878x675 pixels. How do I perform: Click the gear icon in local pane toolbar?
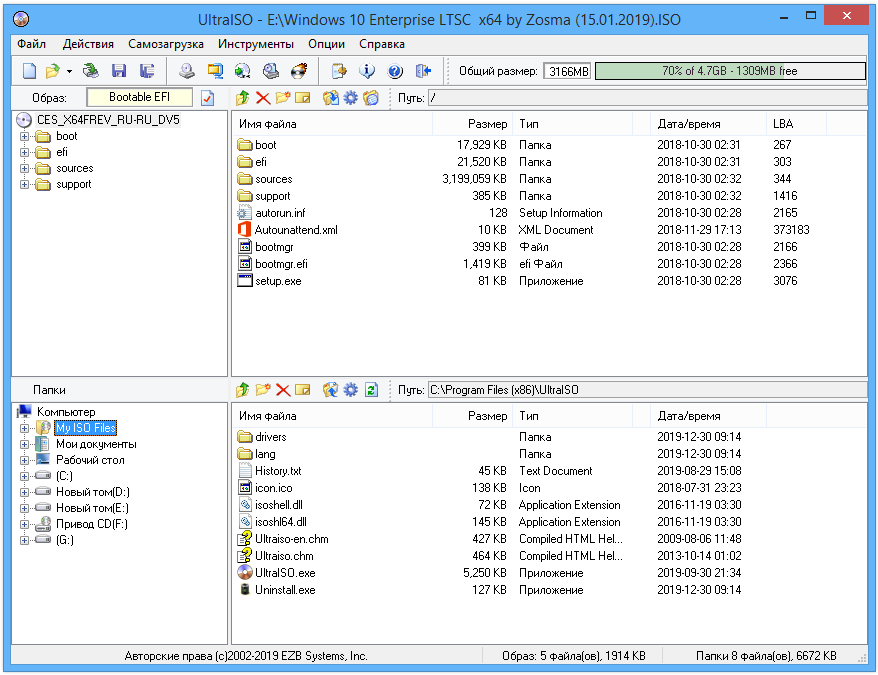(351, 390)
